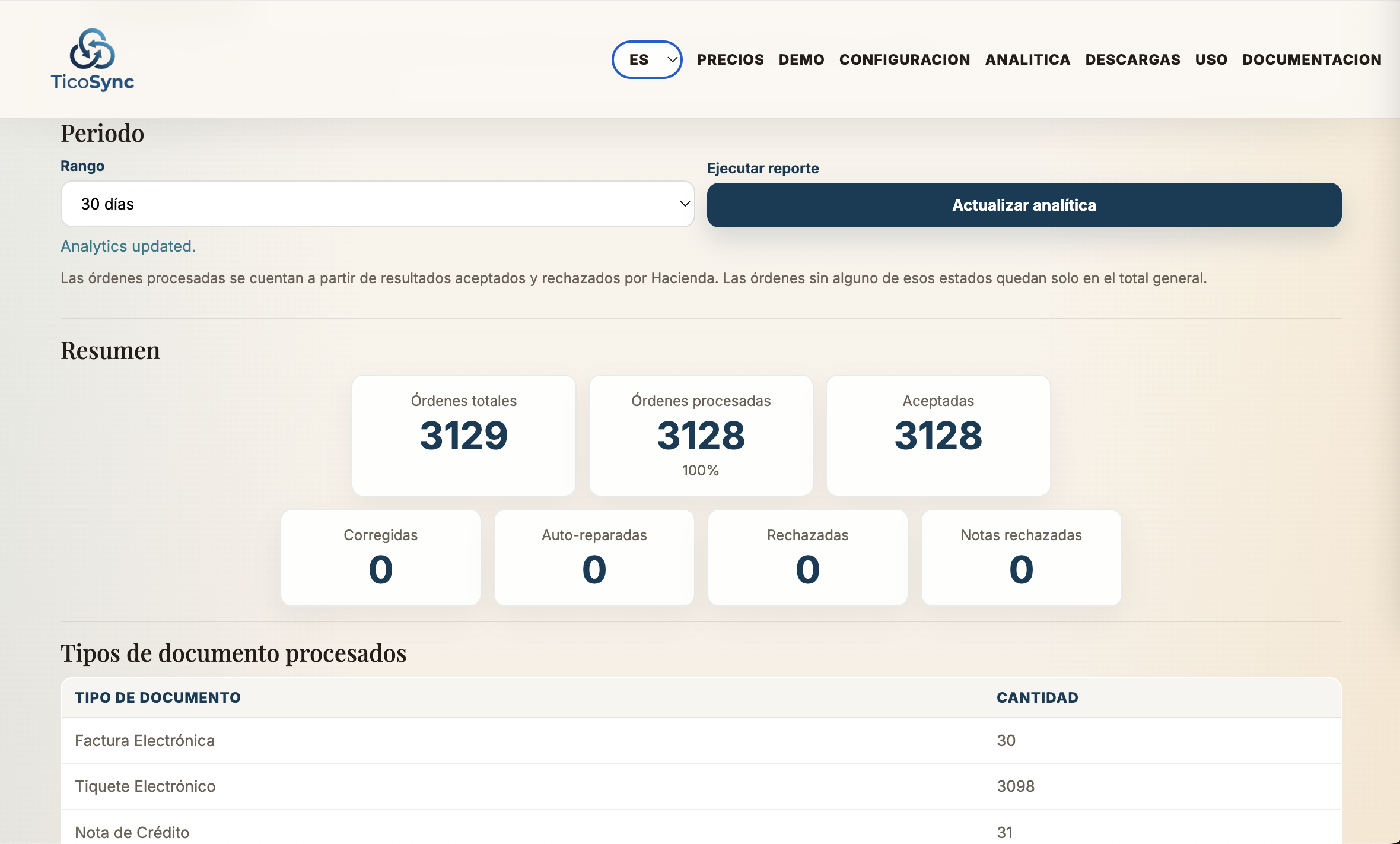Expand the Rango 30 días dropdown
Viewport: 1400px width, 844px height.
point(377,204)
